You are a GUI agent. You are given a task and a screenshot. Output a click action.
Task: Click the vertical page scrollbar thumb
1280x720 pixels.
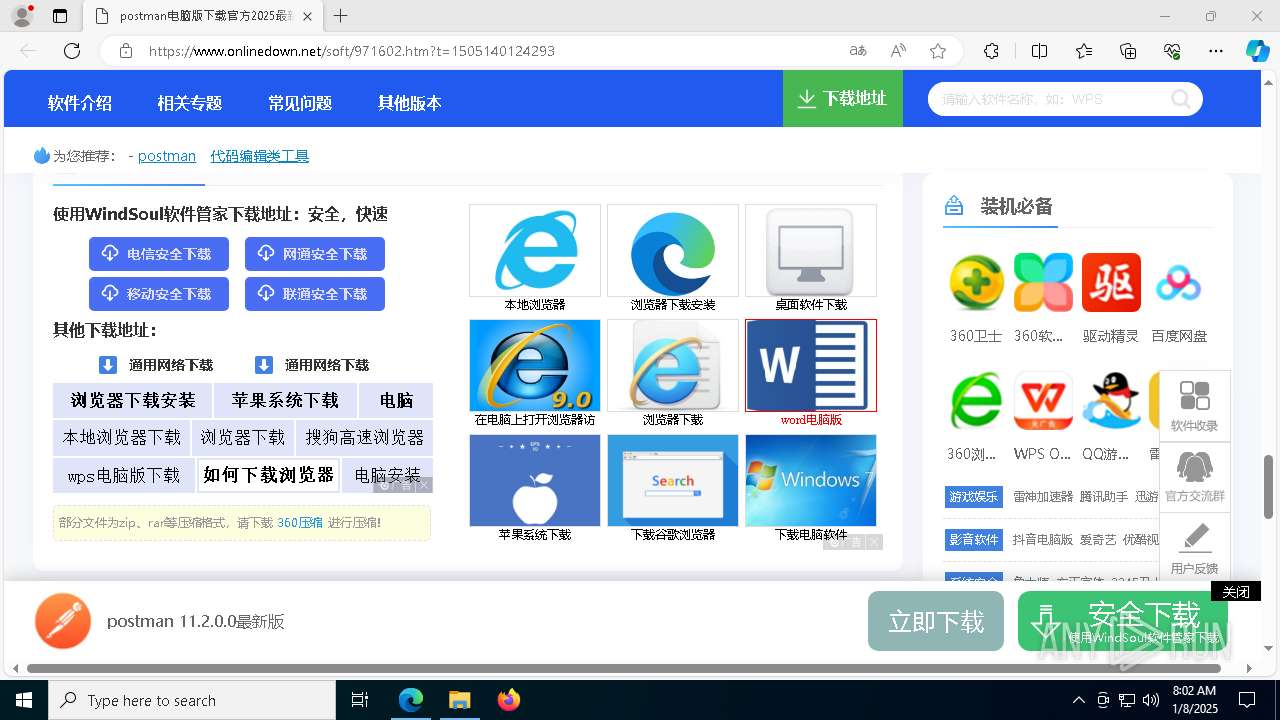coord(1269,487)
